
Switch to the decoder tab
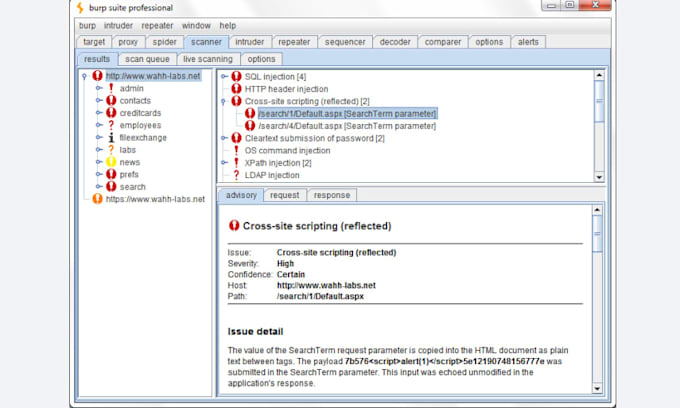tap(395, 42)
